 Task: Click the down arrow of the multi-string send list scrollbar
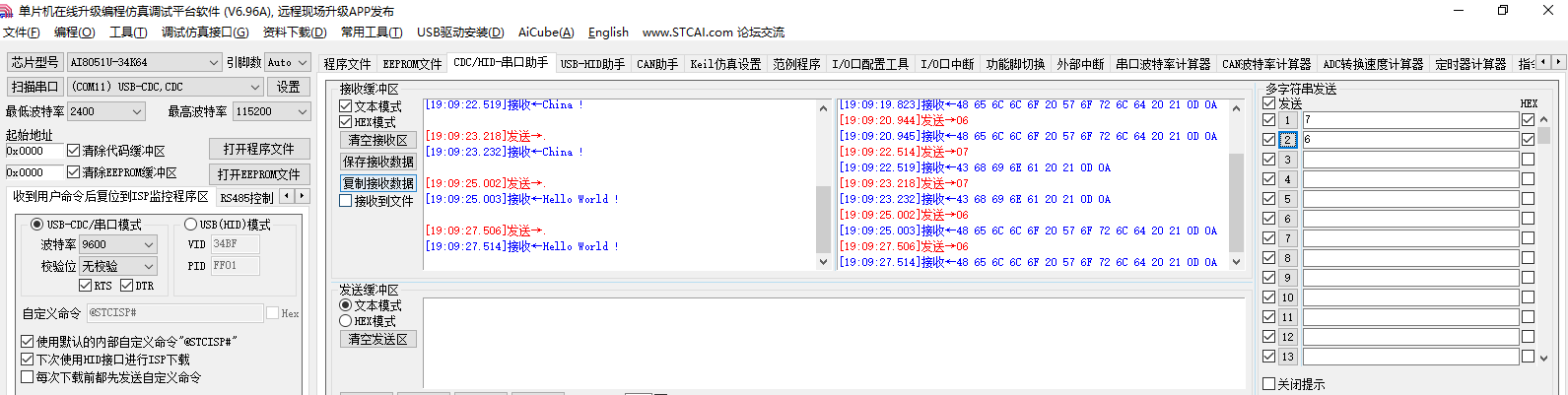point(1544,359)
